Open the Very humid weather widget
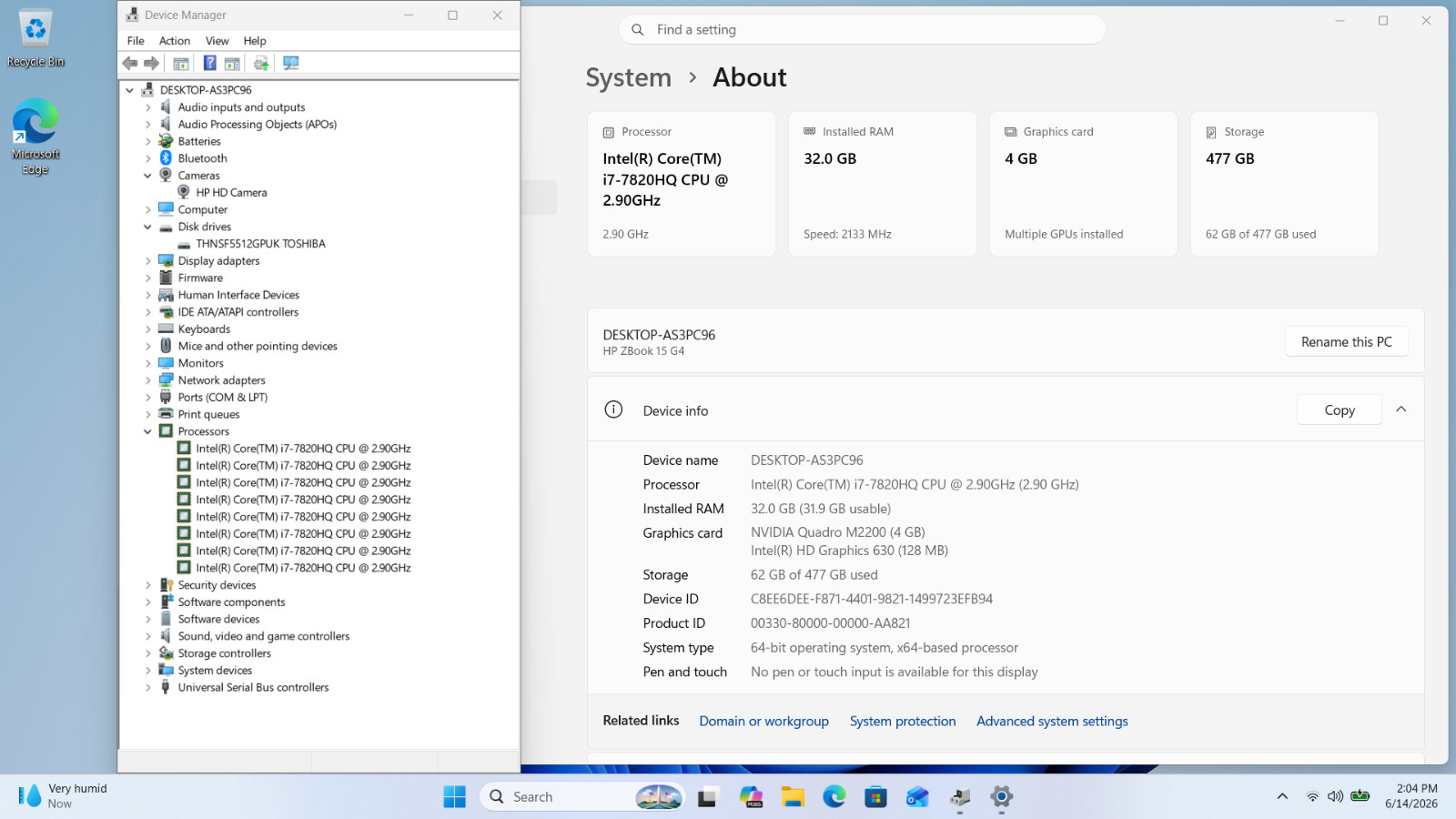1456x819 pixels. point(64,796)
